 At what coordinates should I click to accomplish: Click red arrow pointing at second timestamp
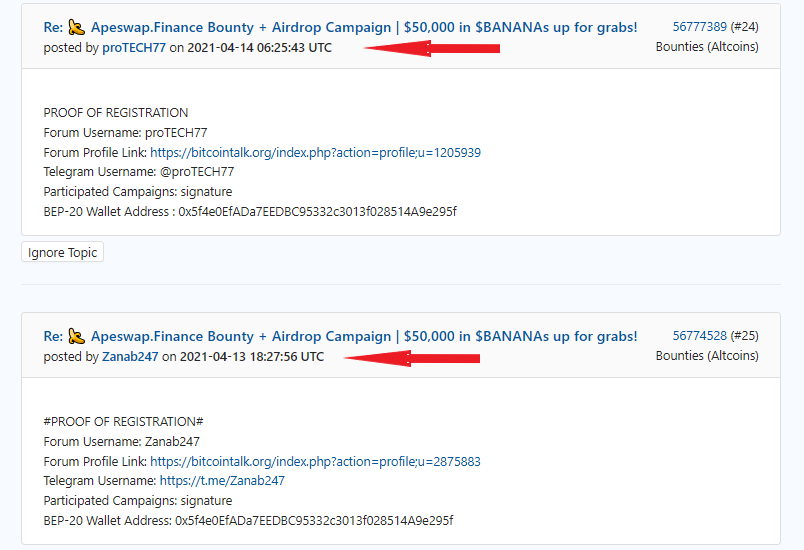(412, 358)
